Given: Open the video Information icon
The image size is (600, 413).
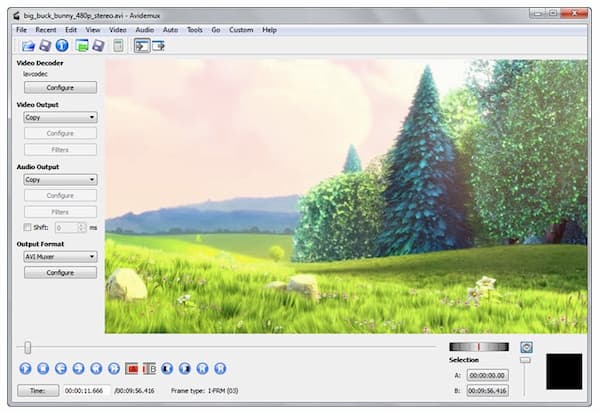Looking at the screenshot, I should click(x=62, y=46).
